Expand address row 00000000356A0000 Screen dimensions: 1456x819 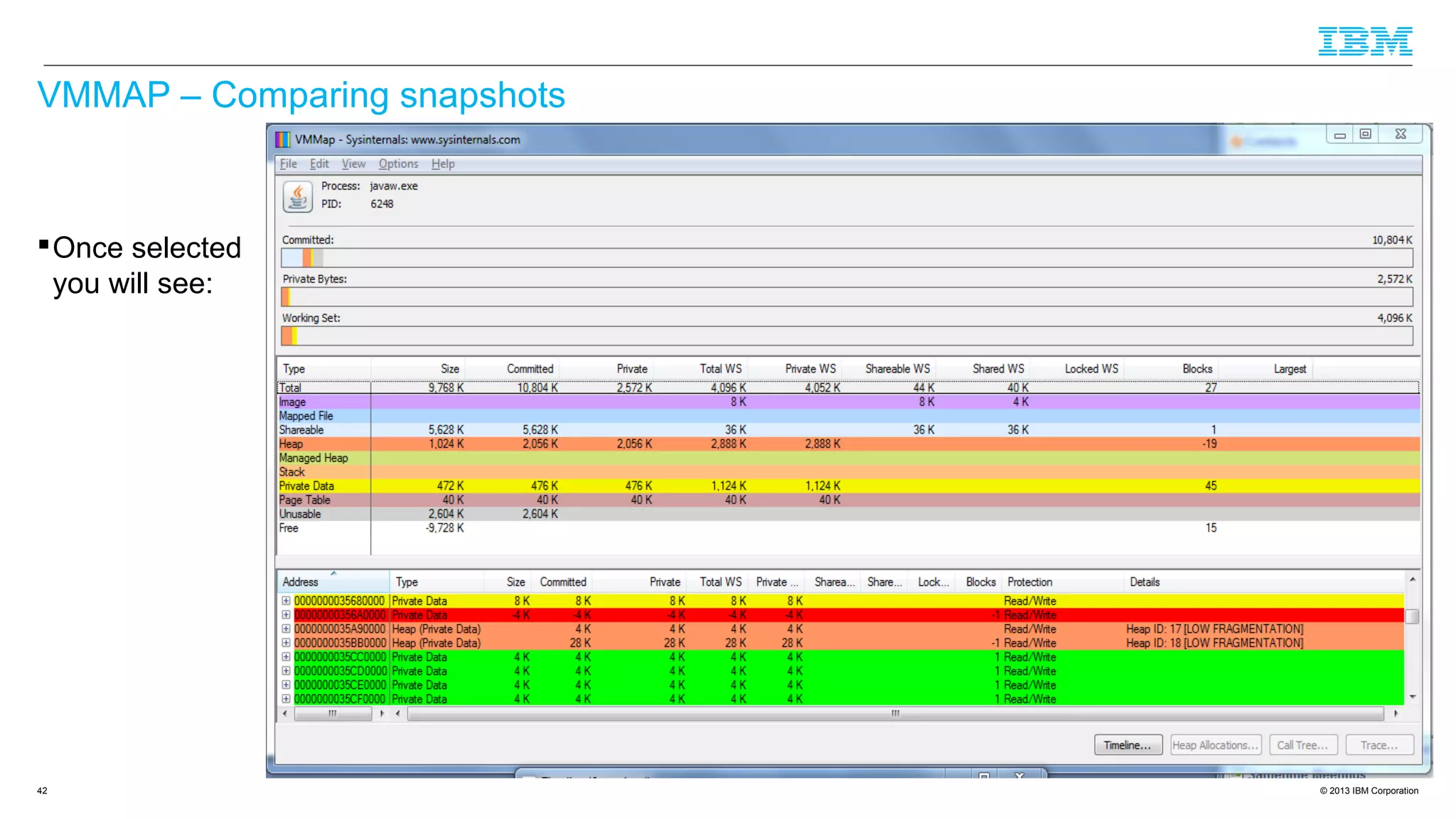(286, 615)
